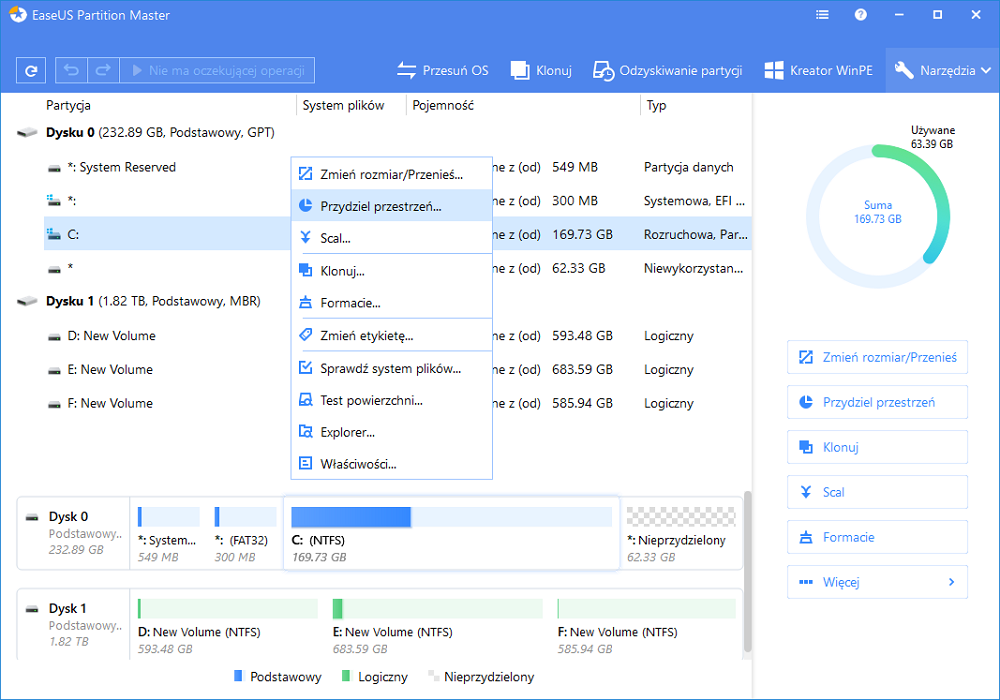Choose Przydziel przestrzeń... from context menu

(x=392, y=205)
